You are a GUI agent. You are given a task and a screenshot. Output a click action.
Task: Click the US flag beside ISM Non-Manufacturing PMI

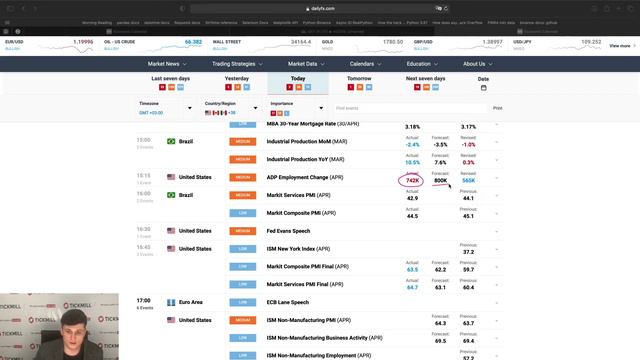[171, 320]
